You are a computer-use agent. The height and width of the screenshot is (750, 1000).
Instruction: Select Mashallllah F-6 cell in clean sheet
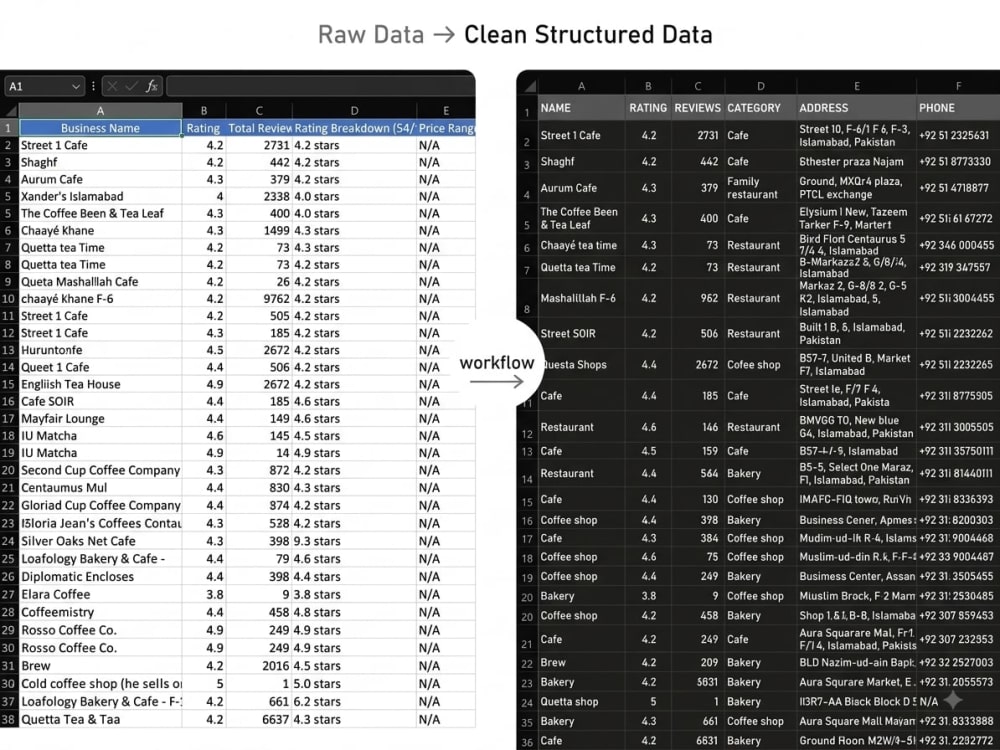pyautogui.click(x=581, y=298)
